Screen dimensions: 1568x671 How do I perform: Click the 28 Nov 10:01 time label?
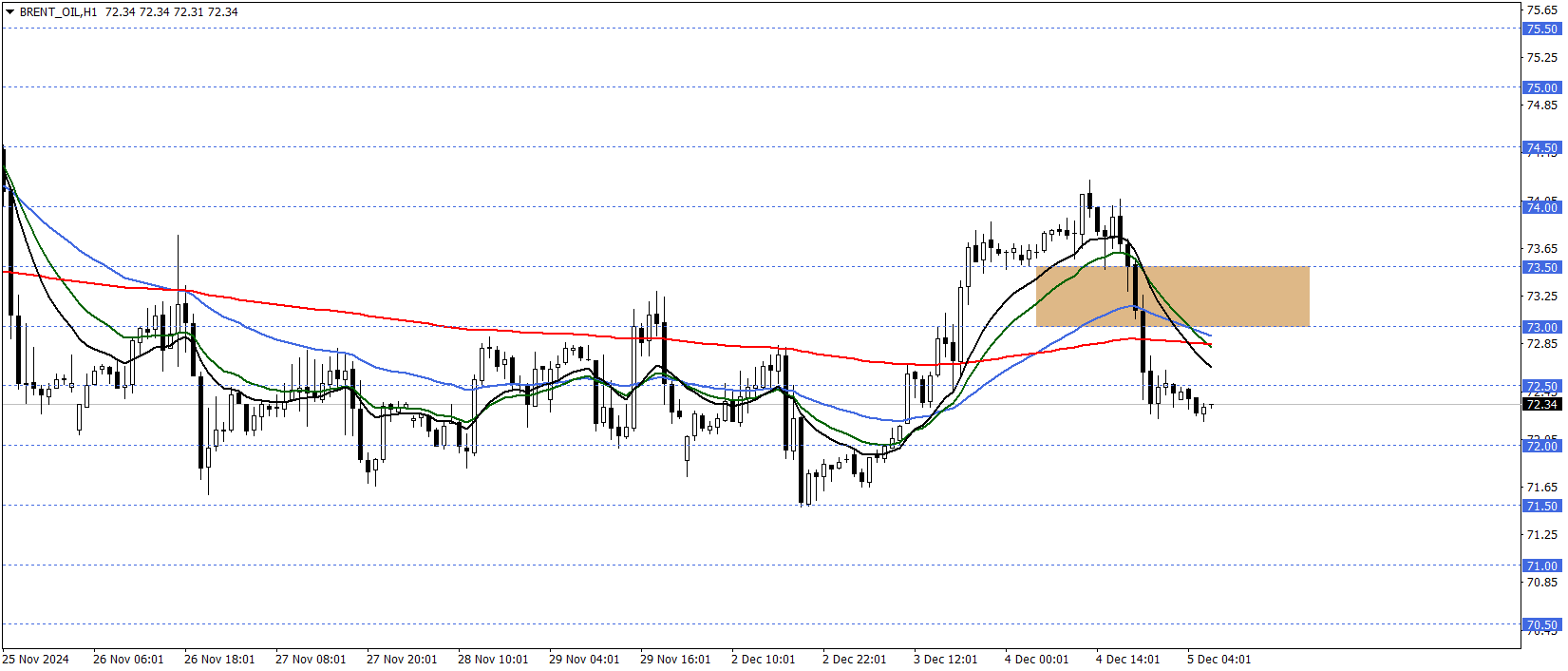493,660
